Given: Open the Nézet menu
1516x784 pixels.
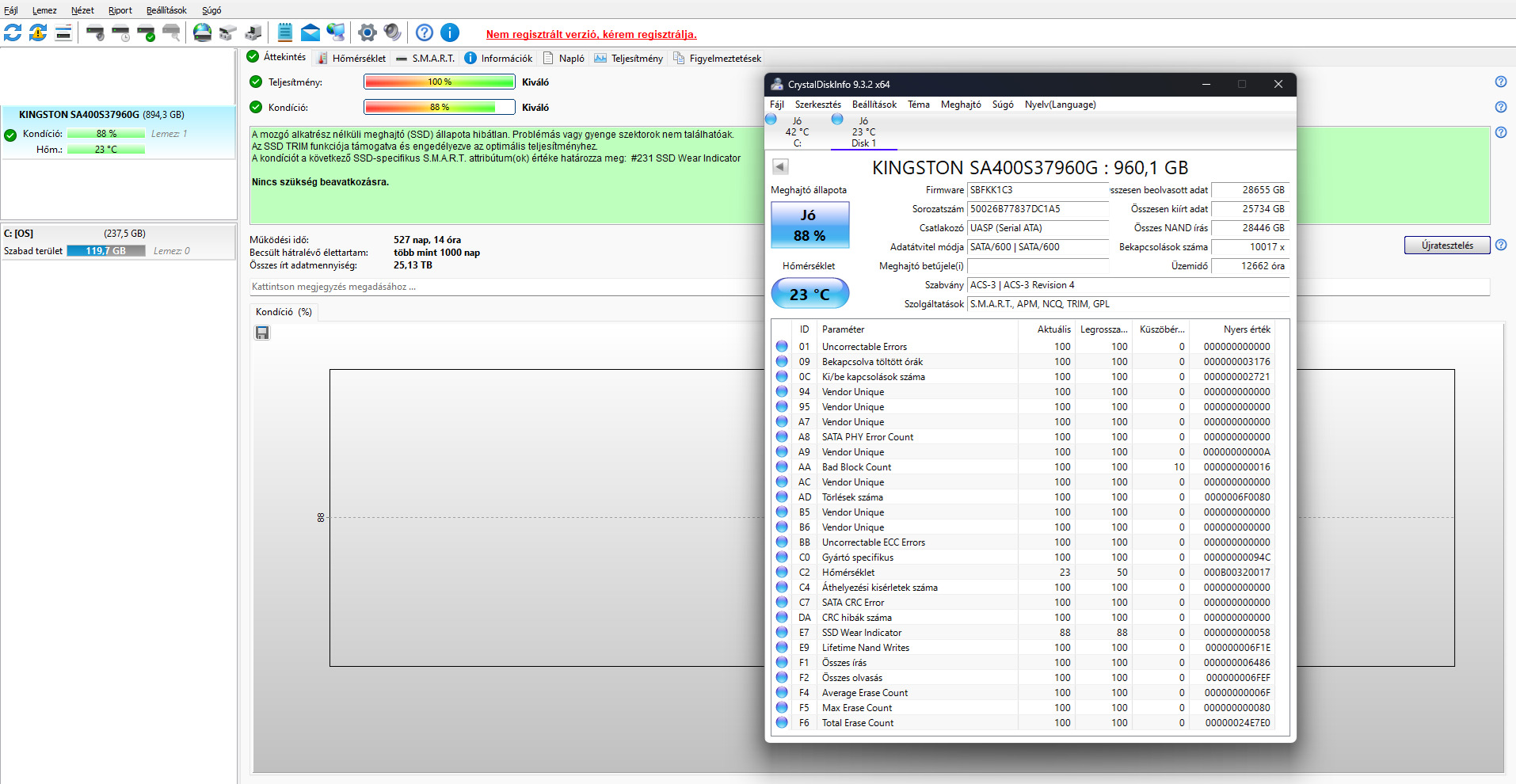Looking at the screenshot, I should click(x=82, y=10).
